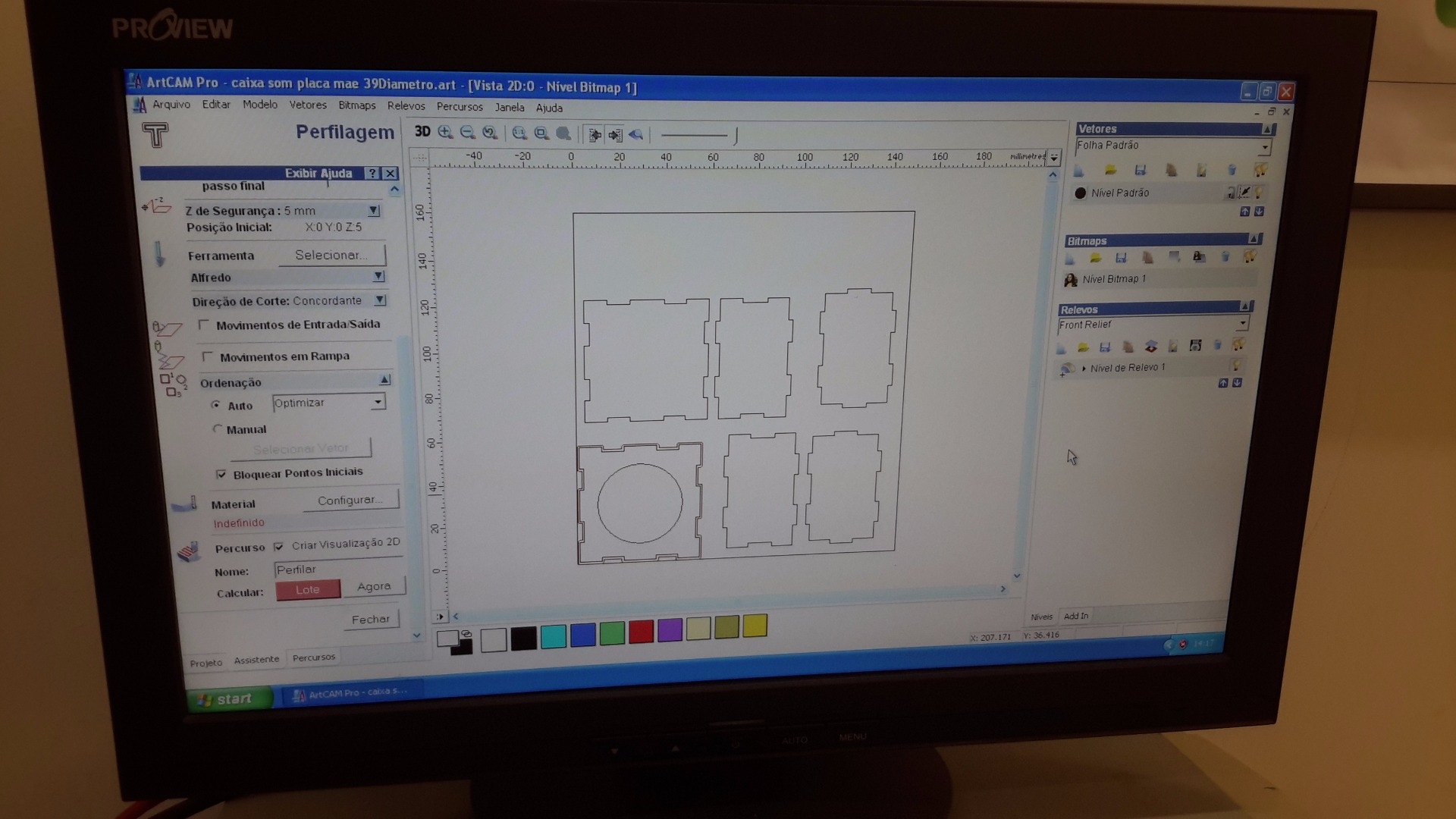Open Optimizar ordering dropdown
The width and height of the screenshot is (1456, 819).
point(378,402)
